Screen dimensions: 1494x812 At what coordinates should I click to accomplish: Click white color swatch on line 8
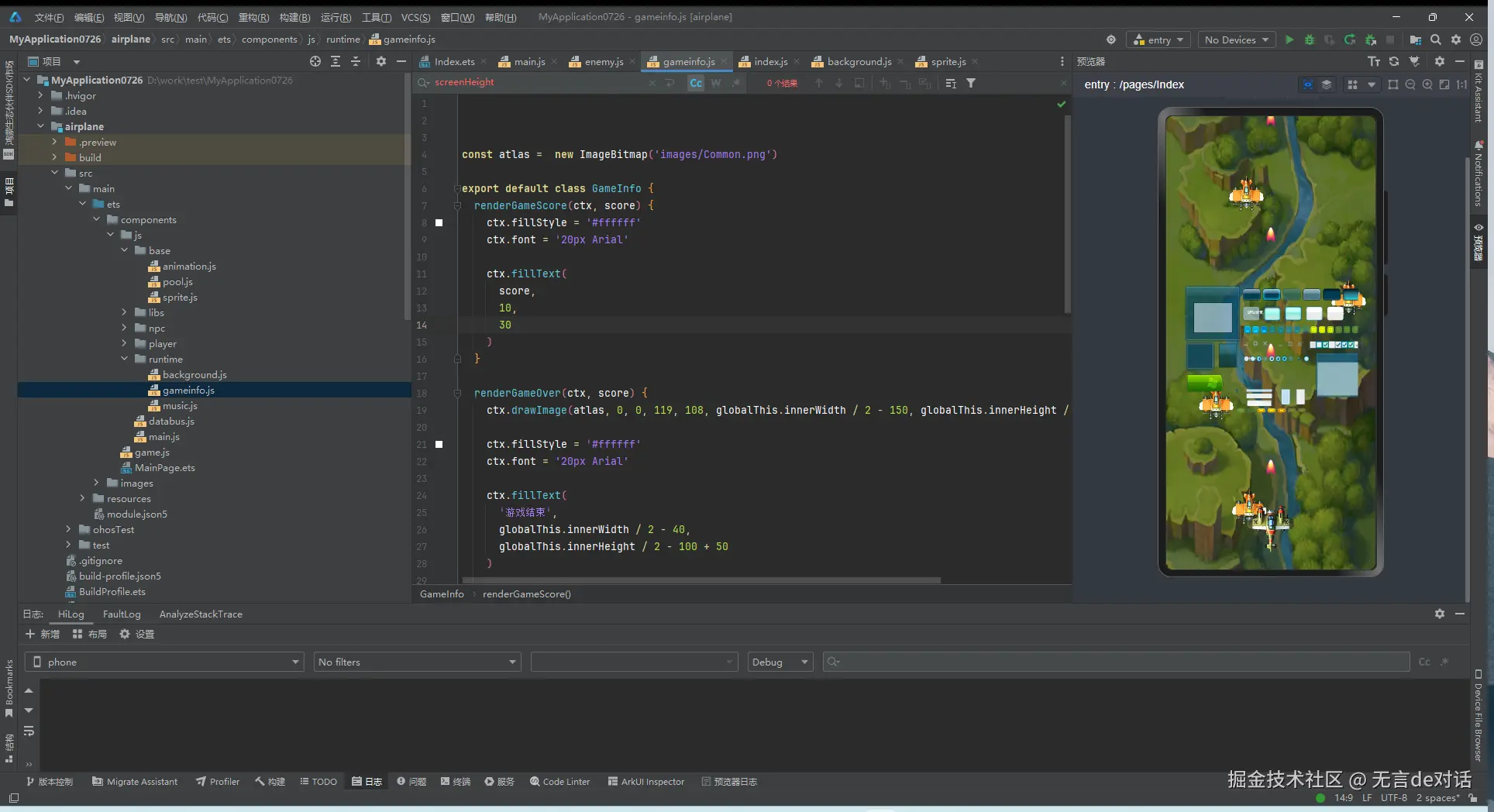[x=439, y=222]
